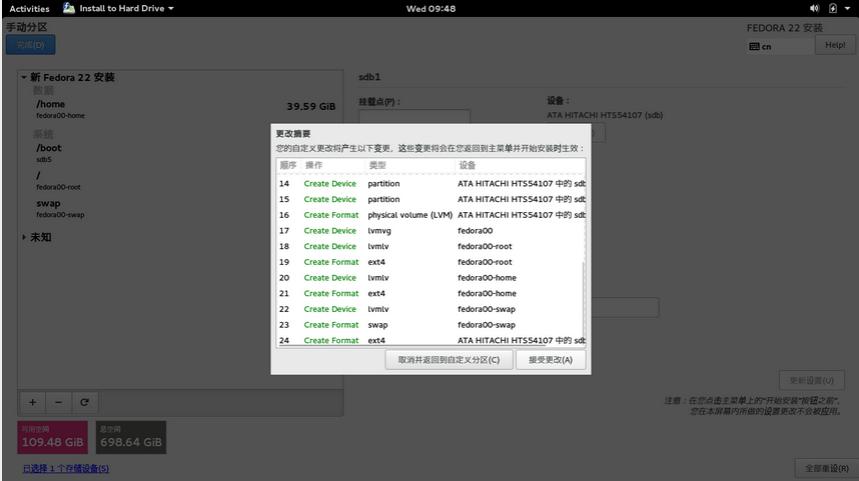Select row 16 physical volume (LVM)
The width and height of the screenshot is (859, 481).
tap(431, 215)
